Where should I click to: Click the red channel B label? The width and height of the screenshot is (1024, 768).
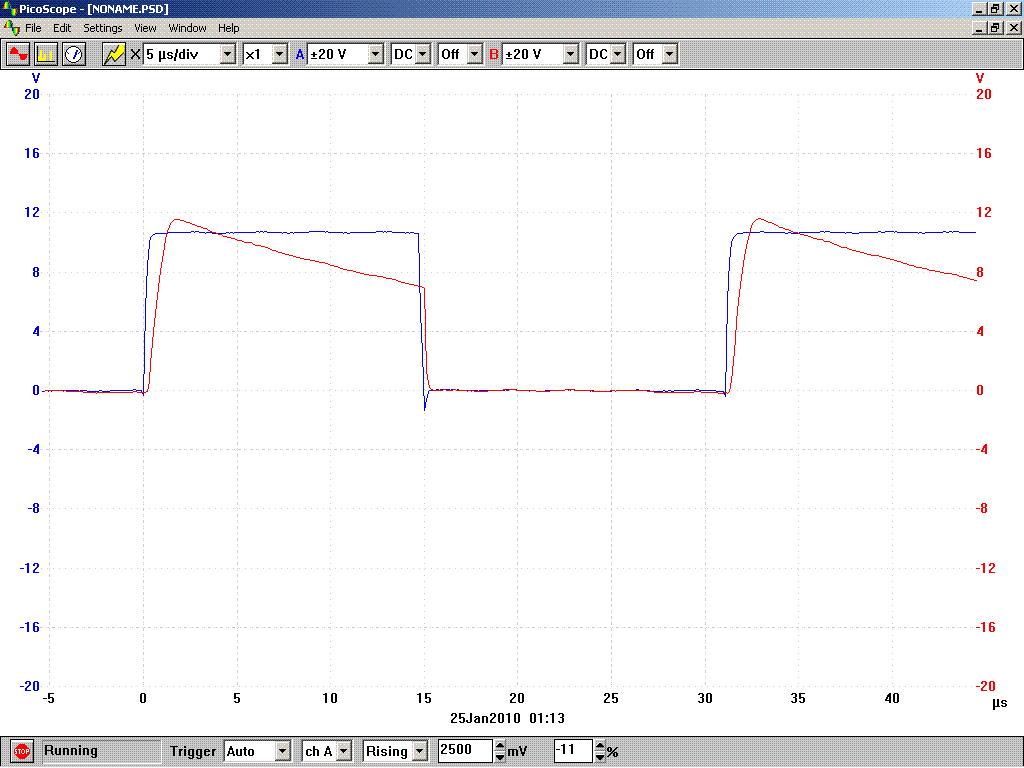click(494, 54)
